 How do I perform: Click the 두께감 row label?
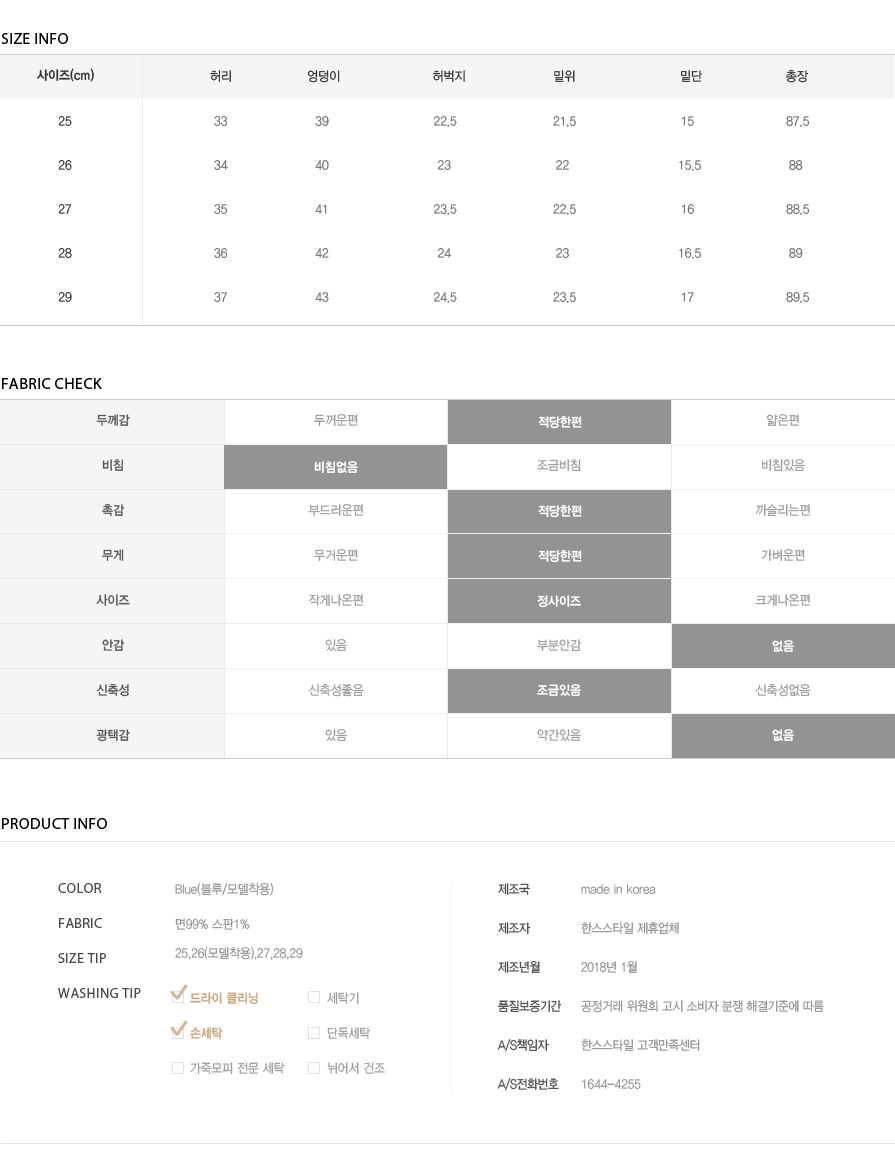click(112, 420)
